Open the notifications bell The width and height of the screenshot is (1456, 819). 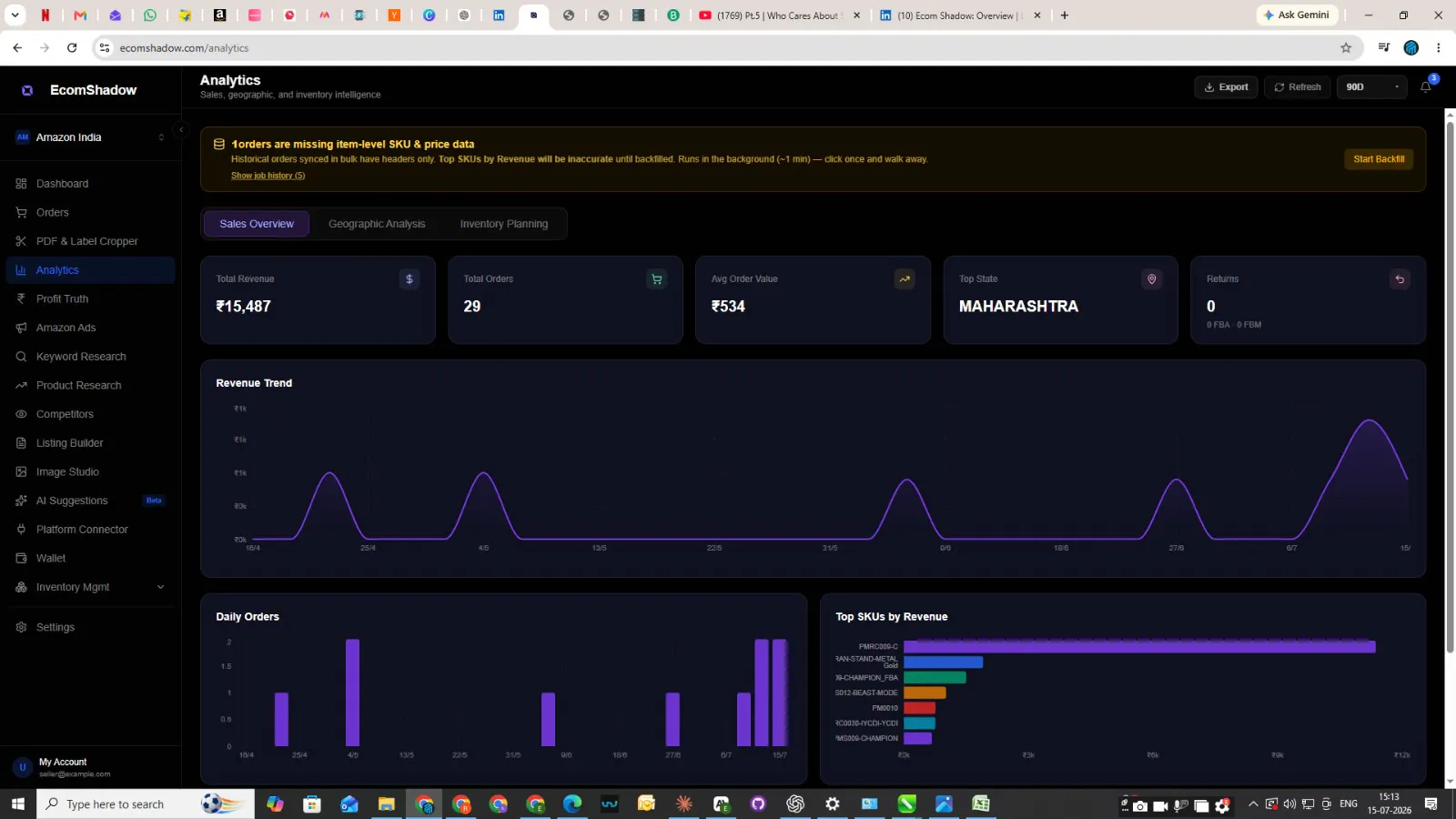click(1426, 87)
